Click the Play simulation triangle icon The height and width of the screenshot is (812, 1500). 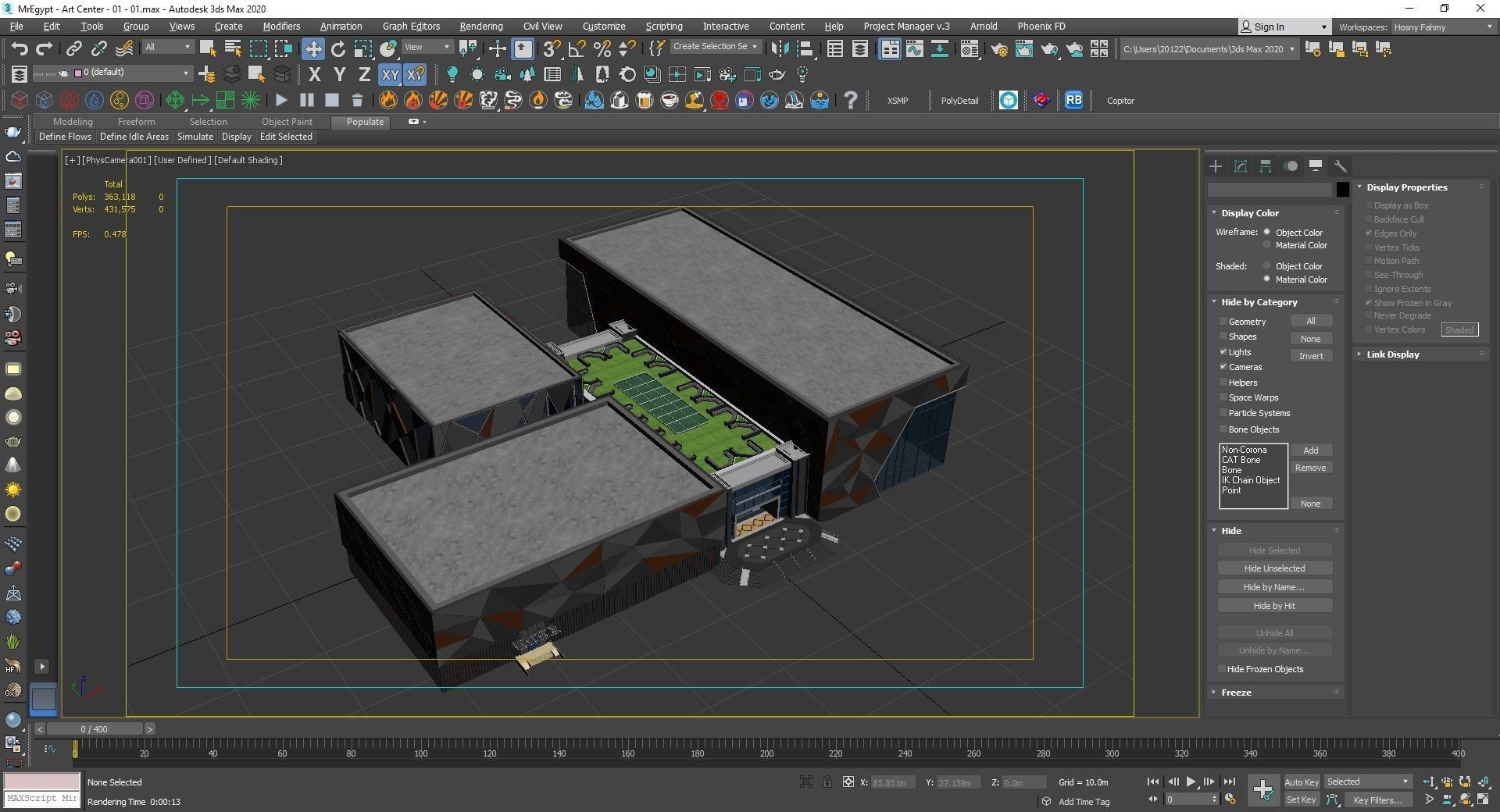[x=282, y=100]
